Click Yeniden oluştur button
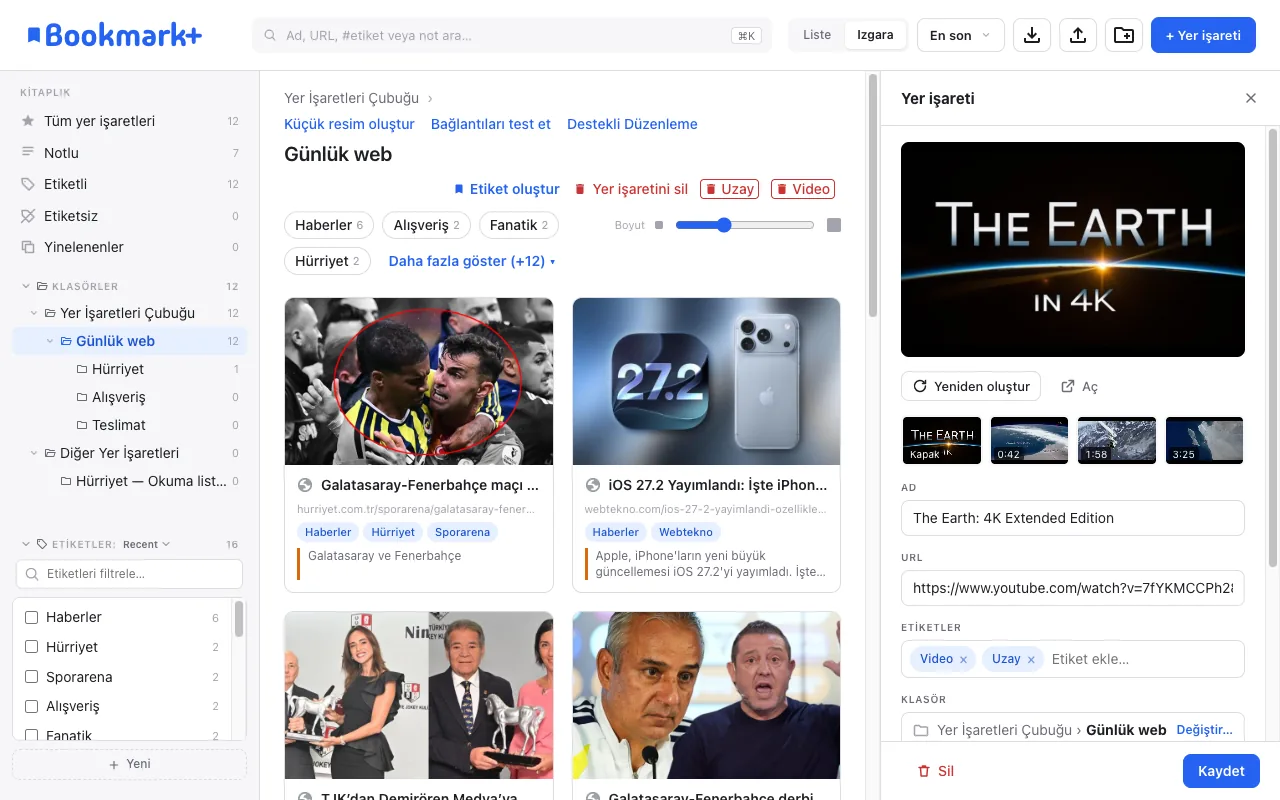1280x800 pixels. click(971, 386)
